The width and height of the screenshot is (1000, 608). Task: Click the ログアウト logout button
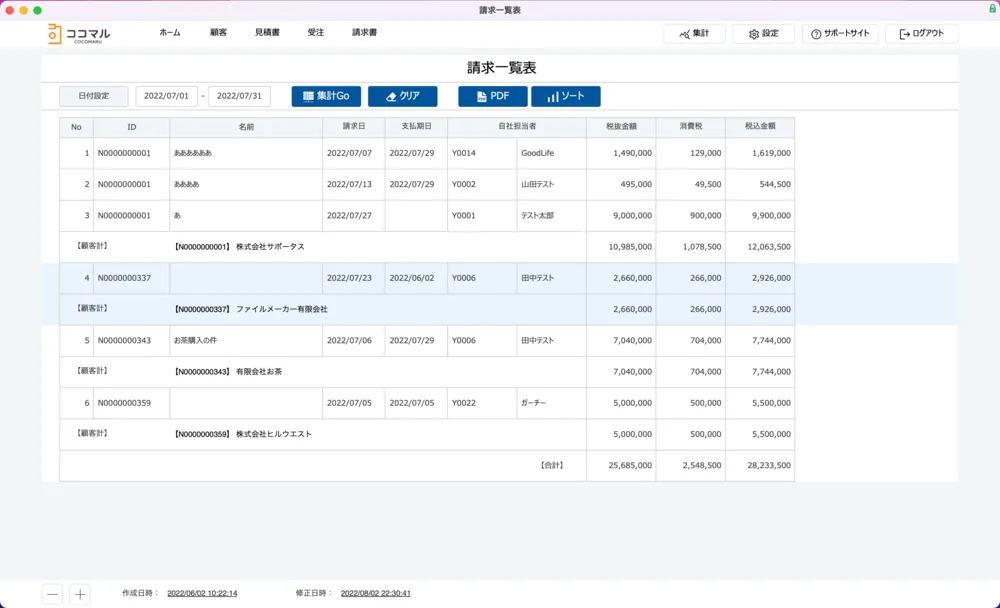pyautogui.click(x=921, y=34)
